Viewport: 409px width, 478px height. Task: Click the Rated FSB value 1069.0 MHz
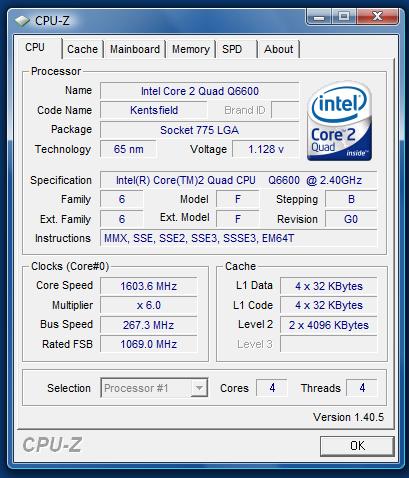tap(149, 344)
